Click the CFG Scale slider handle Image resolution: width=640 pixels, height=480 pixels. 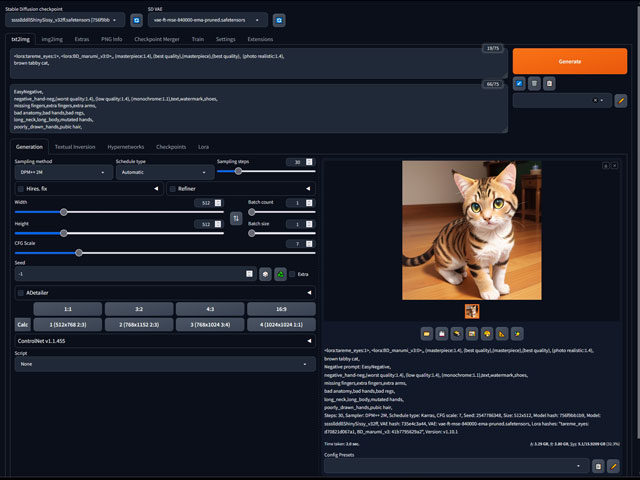point(79,252)
